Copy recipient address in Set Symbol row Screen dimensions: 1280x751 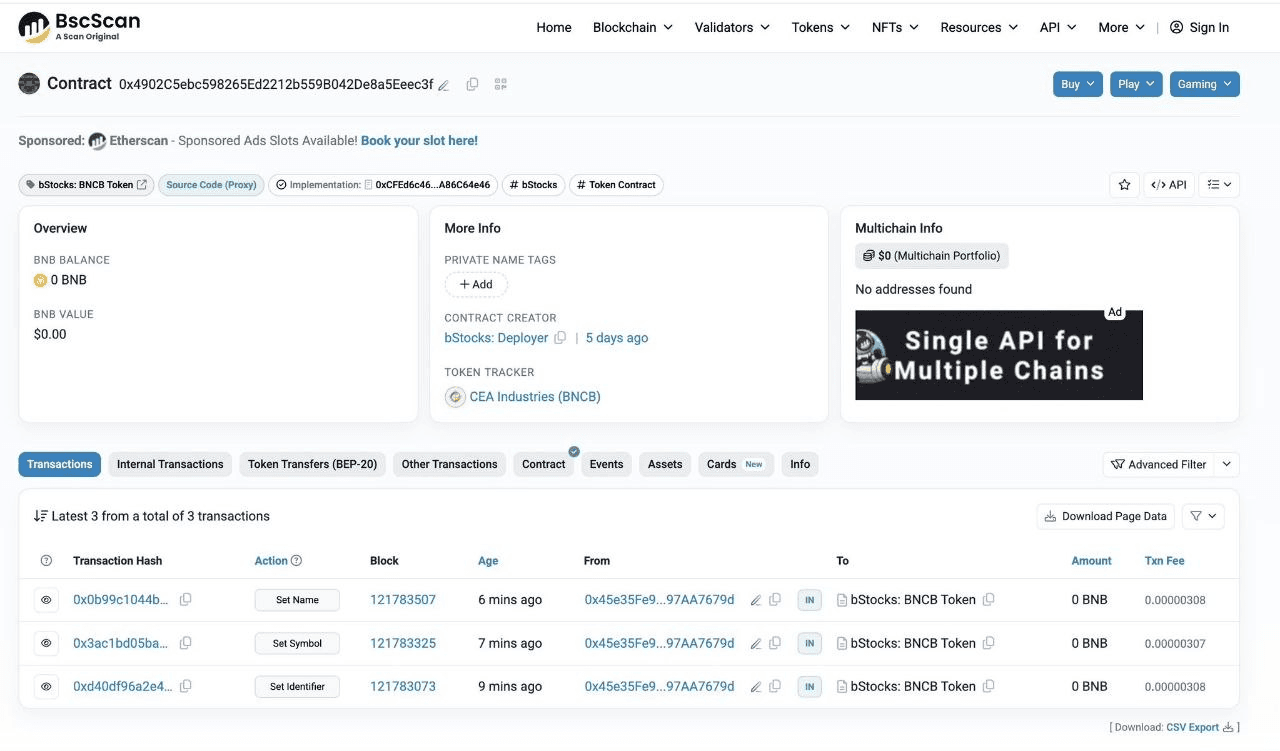(x=988, y=643)
